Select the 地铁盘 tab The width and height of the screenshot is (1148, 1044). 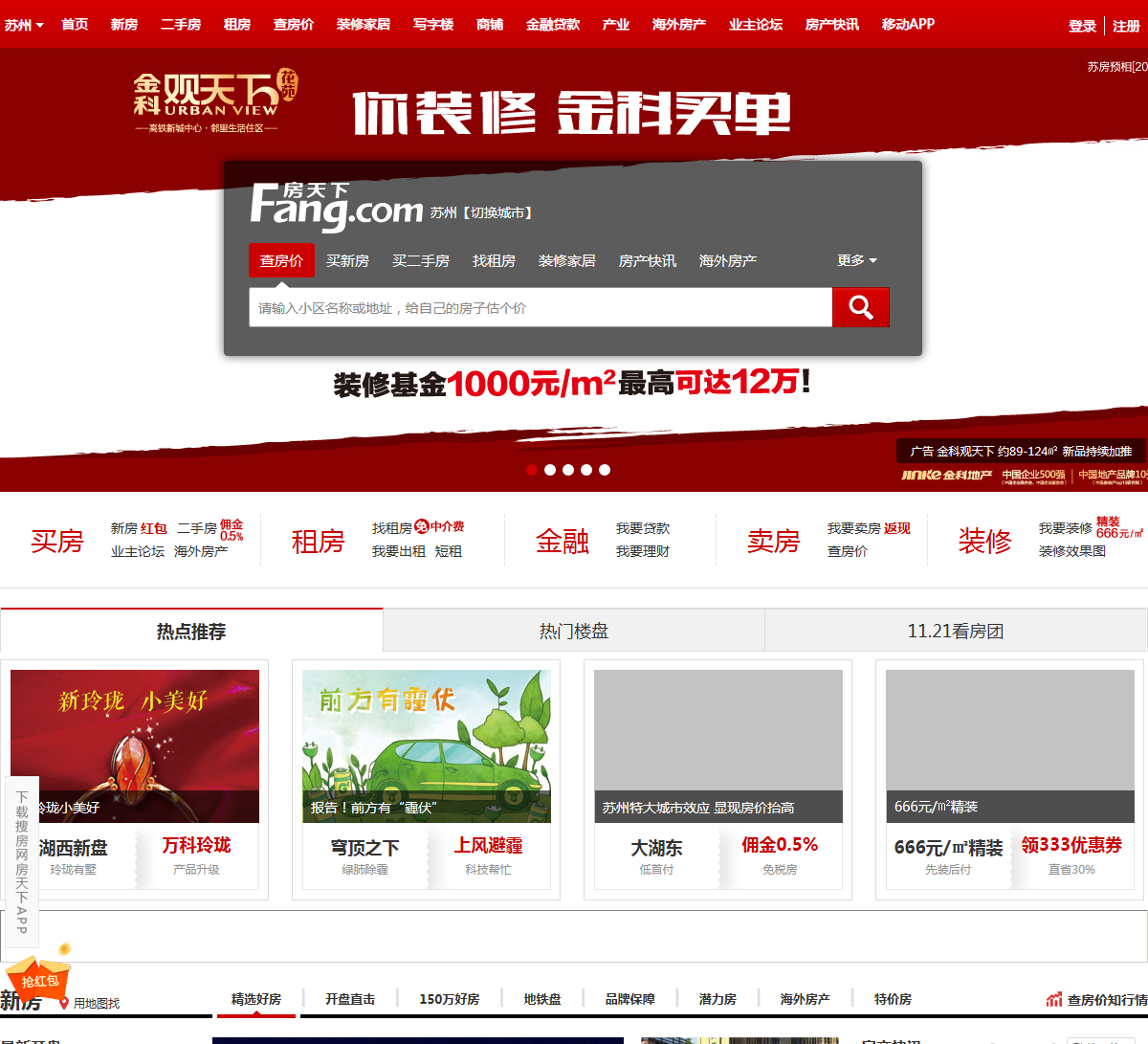[x=542, y=999]
